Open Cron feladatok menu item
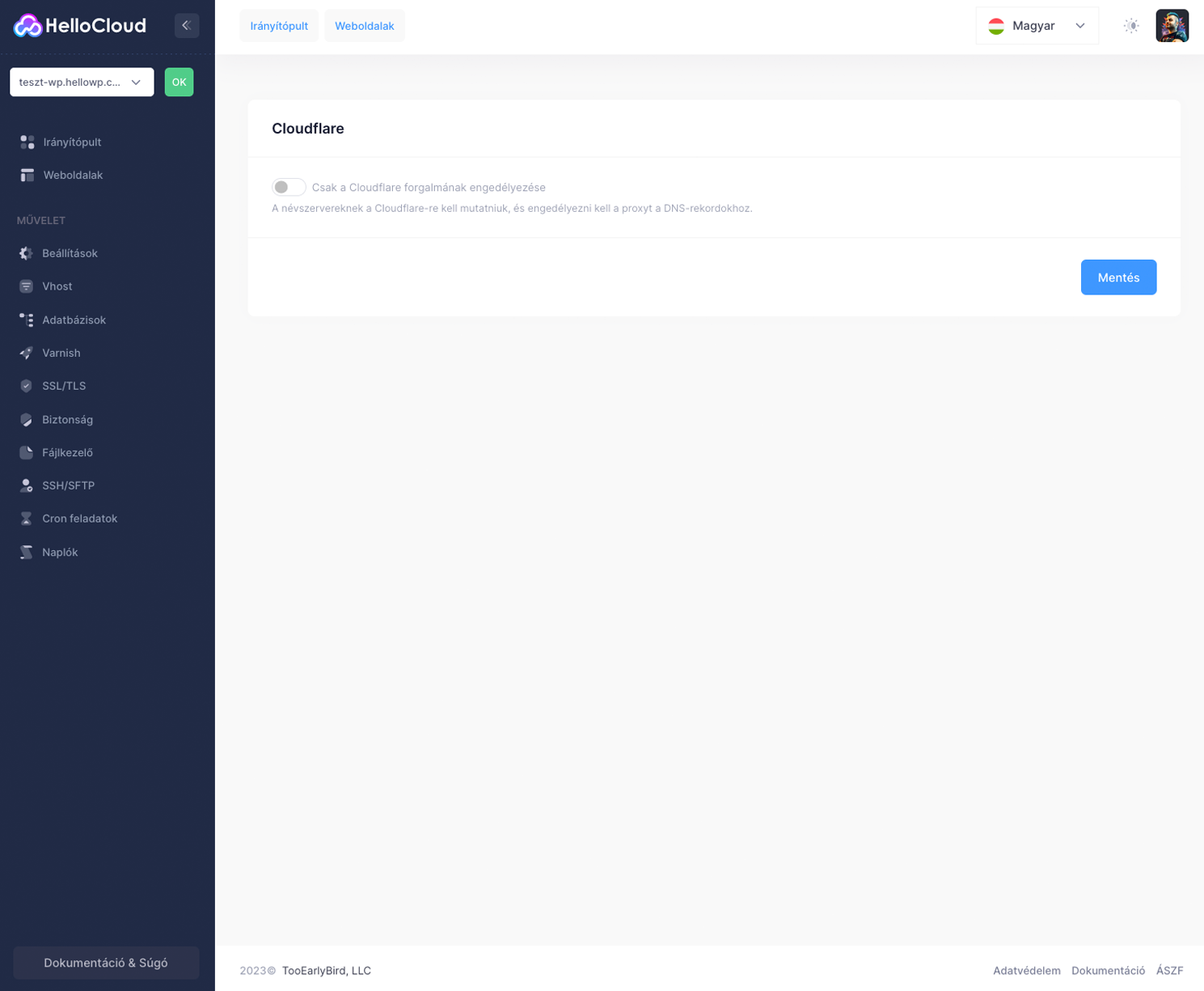The image size is (1204, 991). click(x=79, y=519)
